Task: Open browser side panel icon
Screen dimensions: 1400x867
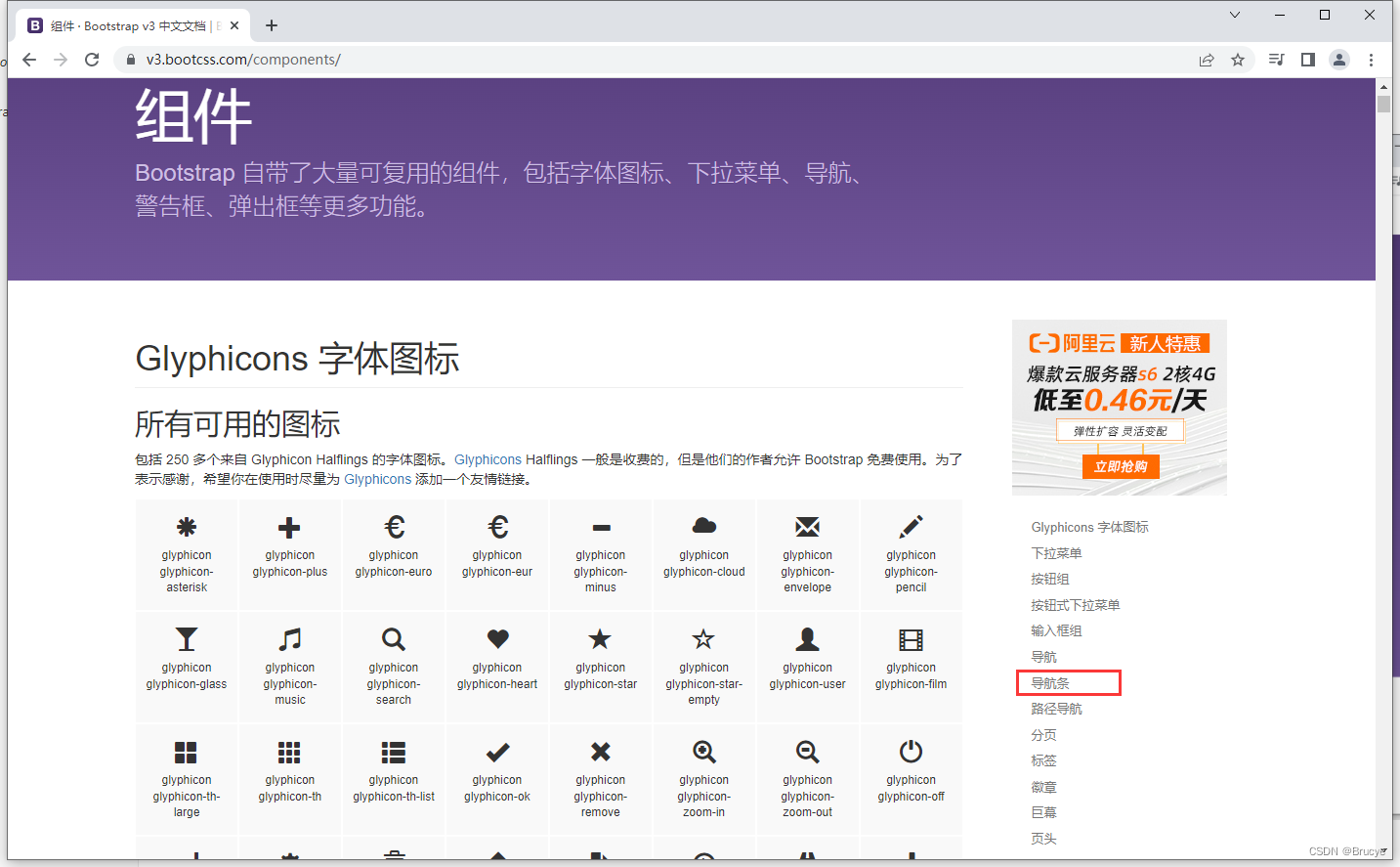Action: tap(1308, 60)
